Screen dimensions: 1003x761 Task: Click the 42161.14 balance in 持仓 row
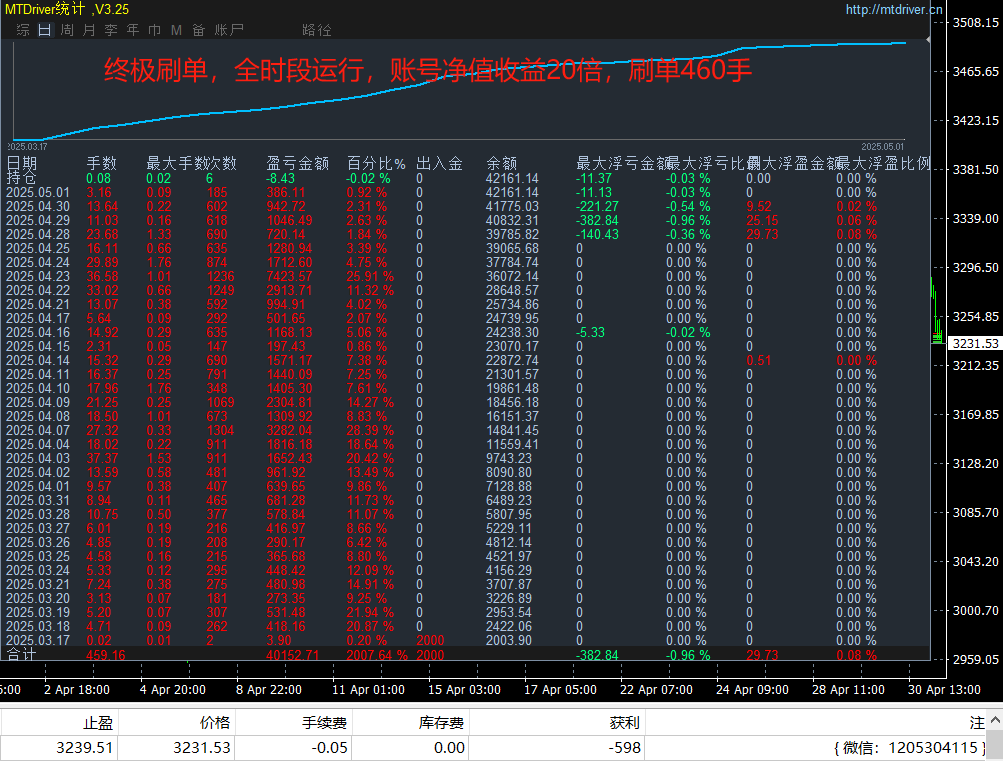[512, 178]
